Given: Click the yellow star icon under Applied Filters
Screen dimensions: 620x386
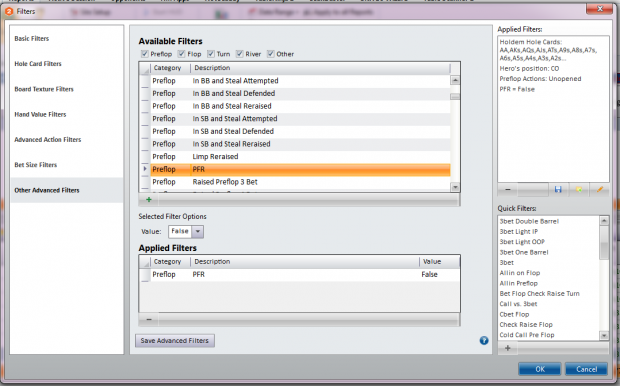Looking at the screenshot, I should (x=579, y=189).
